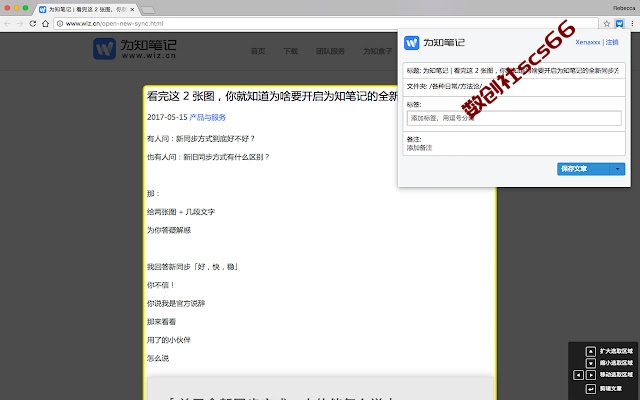Screen dimensions: 640x400
Task: Click the line 也有人问：新旧同步方式有什么区别？
Action: [x=208, y=157]
